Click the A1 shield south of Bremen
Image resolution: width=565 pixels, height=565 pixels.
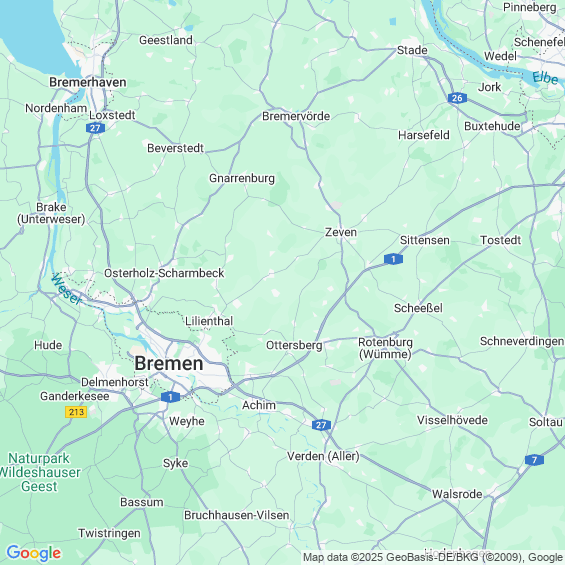tap(170, 397)
